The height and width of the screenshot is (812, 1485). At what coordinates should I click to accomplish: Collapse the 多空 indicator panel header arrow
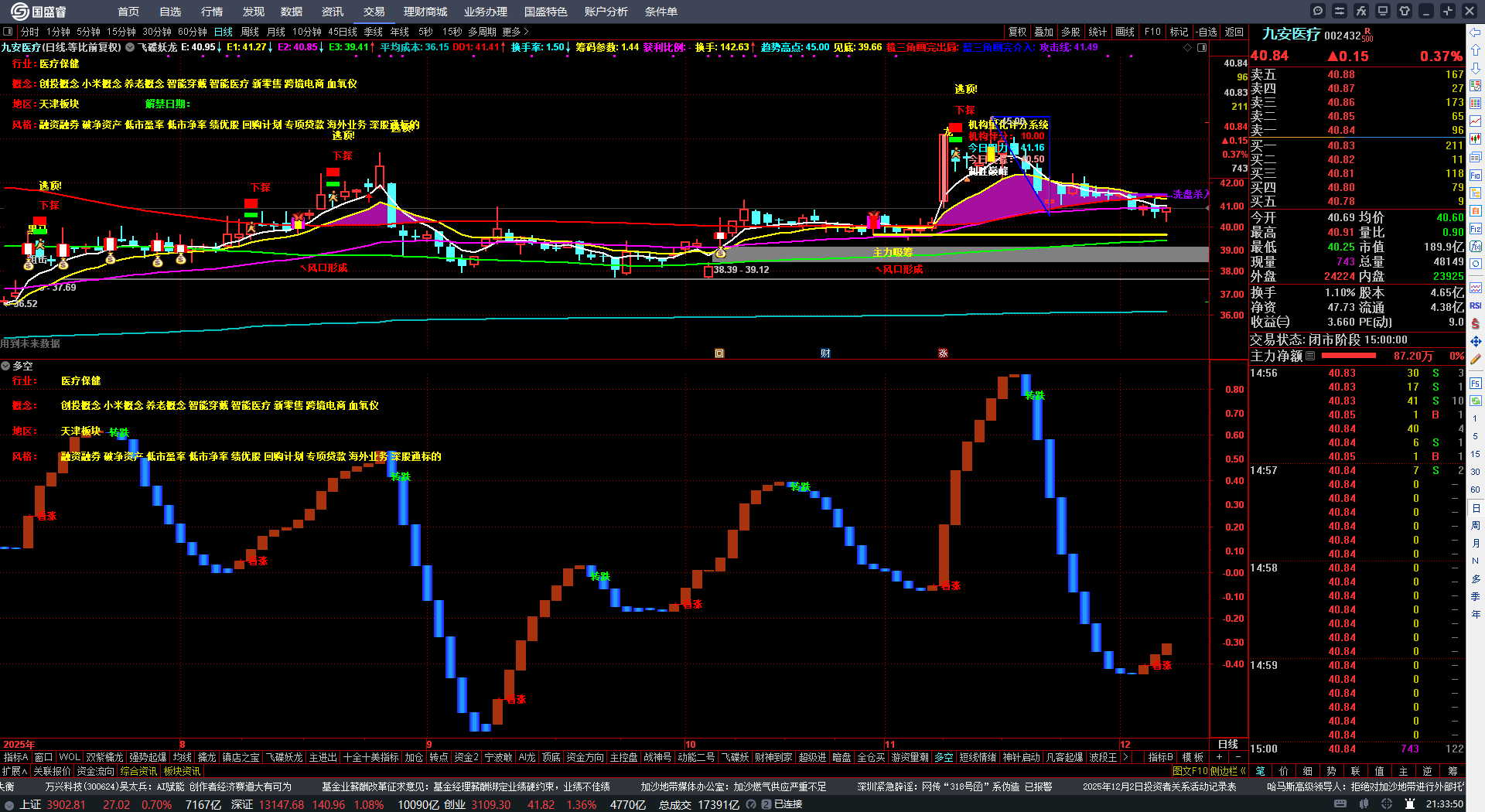5,366
